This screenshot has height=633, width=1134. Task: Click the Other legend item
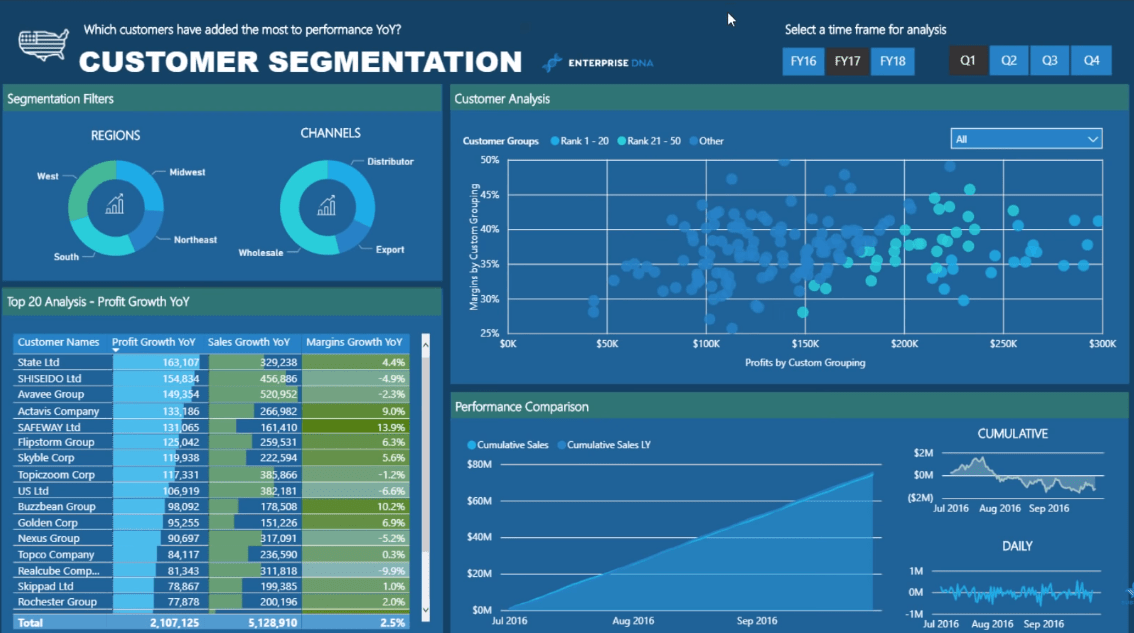pyautogui.click(x=707, y=141)
